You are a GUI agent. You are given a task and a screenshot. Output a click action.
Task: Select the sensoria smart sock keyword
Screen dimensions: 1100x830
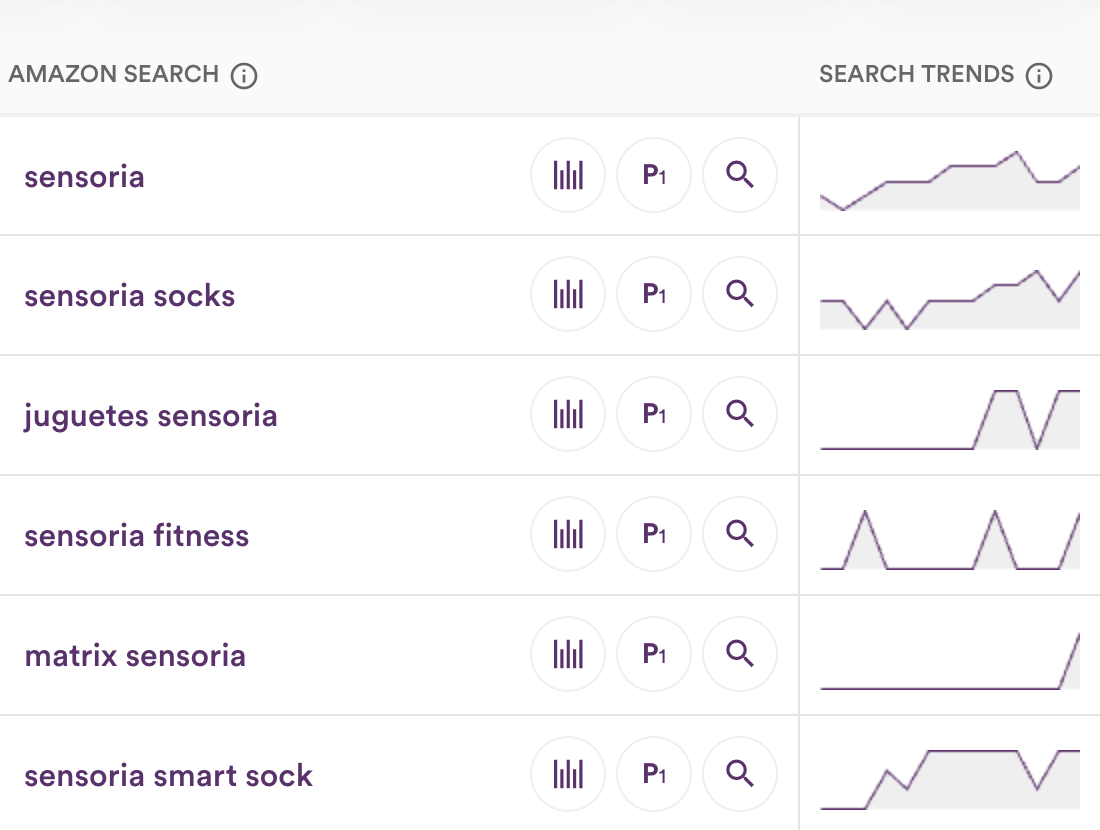tap(168, 776)
